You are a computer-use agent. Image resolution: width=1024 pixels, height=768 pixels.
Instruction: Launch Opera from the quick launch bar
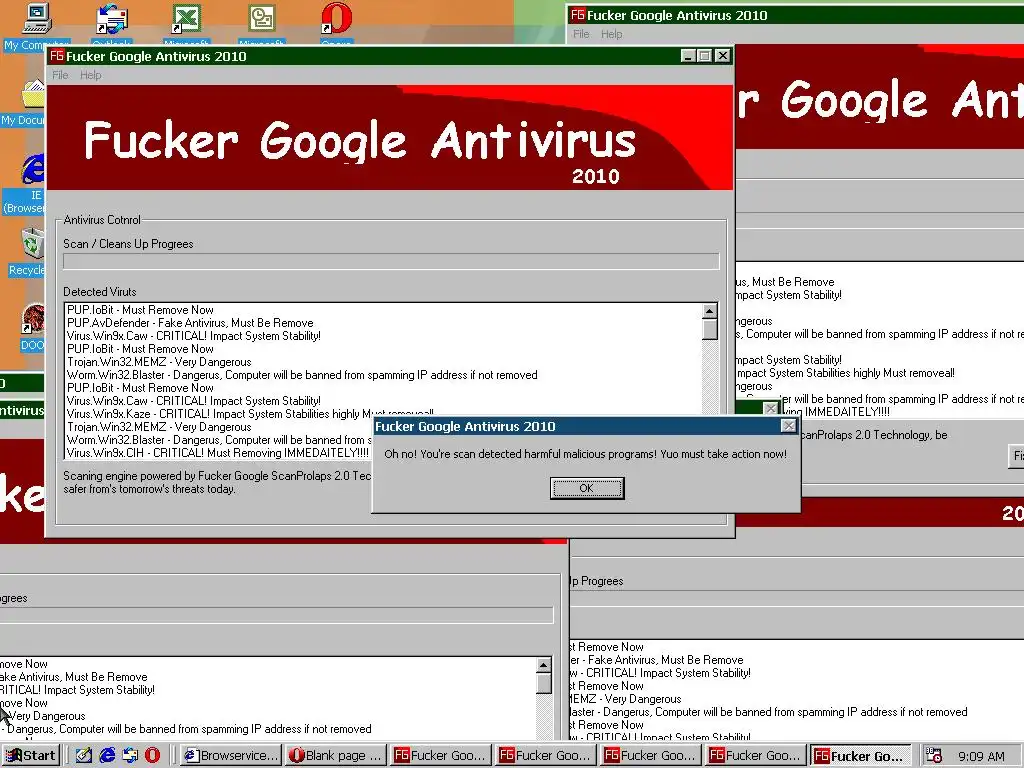click(152, 755)
